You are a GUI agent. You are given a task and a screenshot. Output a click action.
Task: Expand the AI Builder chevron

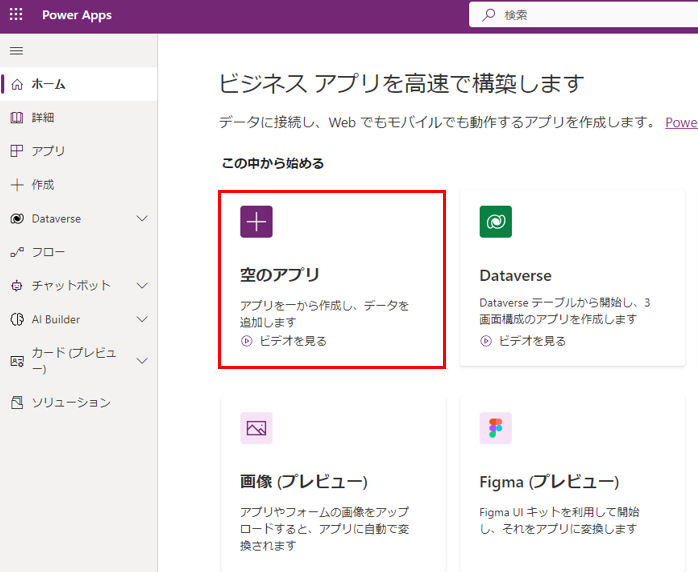pos(142,320)
